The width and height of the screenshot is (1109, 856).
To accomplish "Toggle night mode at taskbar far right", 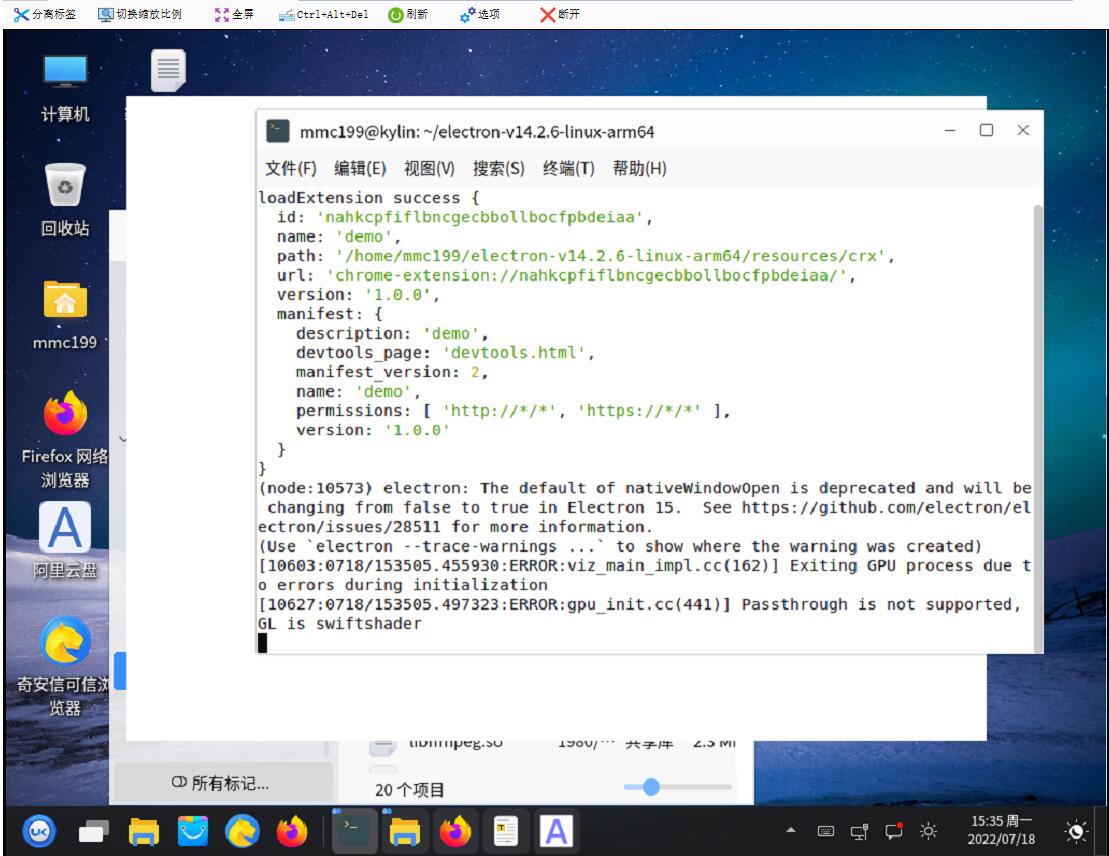I will [1076, 831].
